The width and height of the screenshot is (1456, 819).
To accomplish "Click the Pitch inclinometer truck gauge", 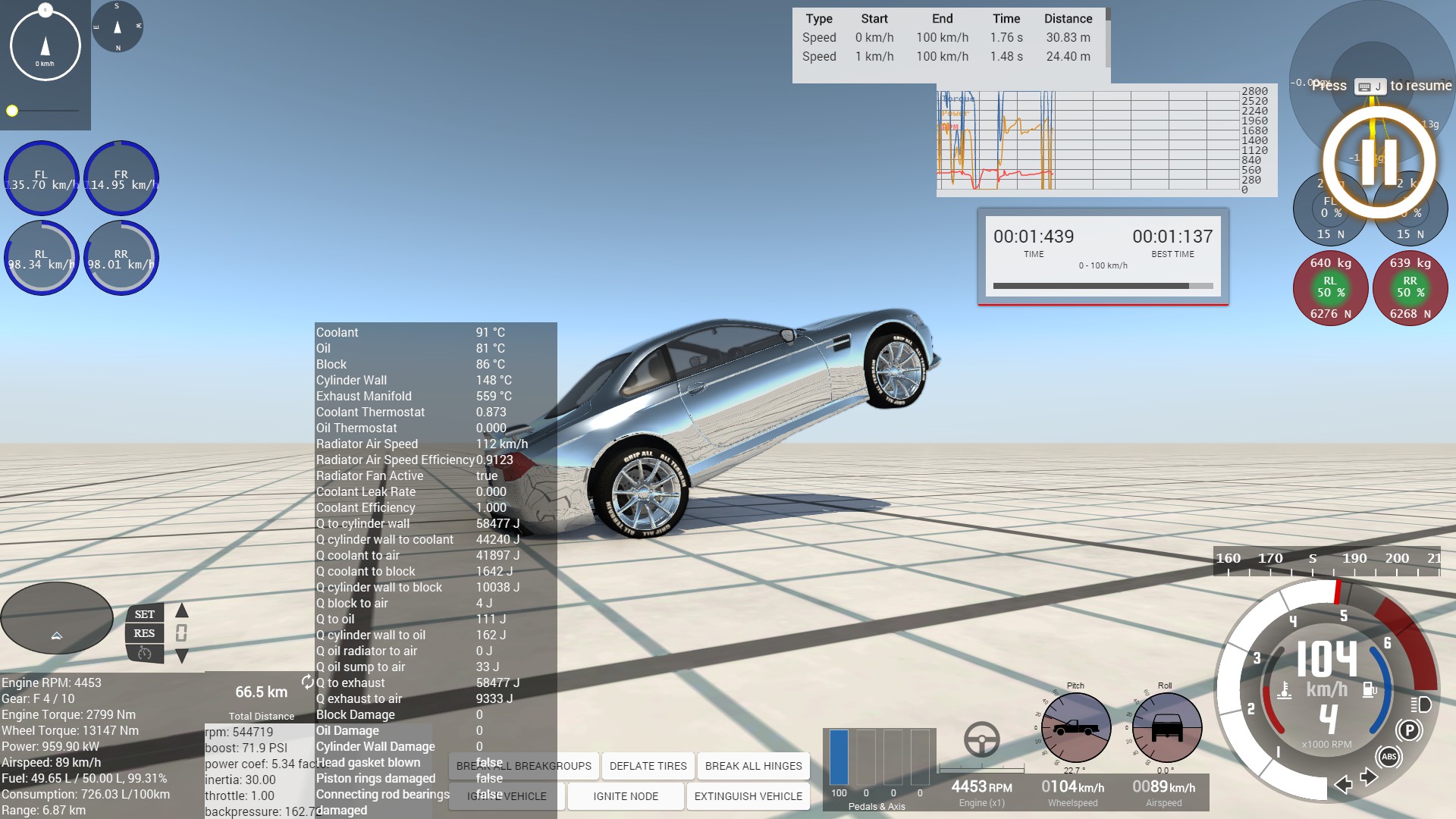I will coord(1075,728).
